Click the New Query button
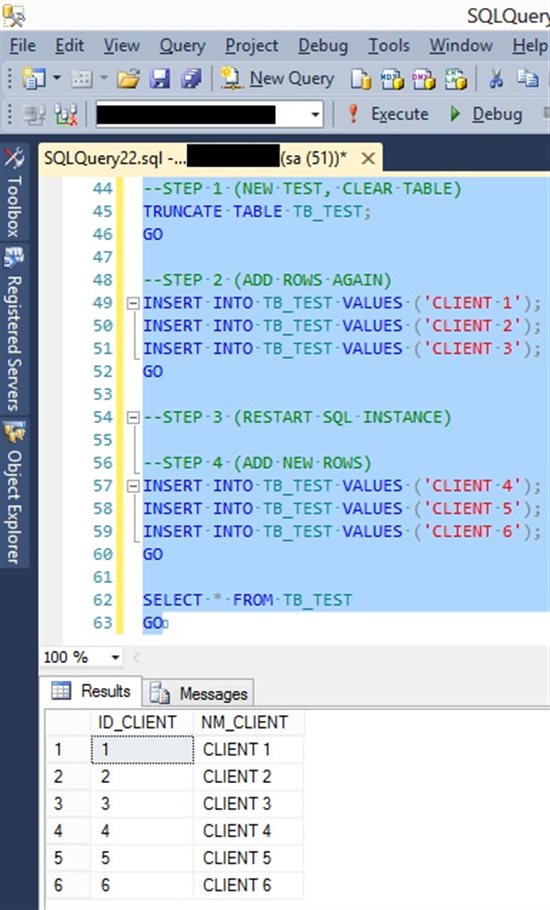Screen dimensions: 550x910 click(277, 78)
